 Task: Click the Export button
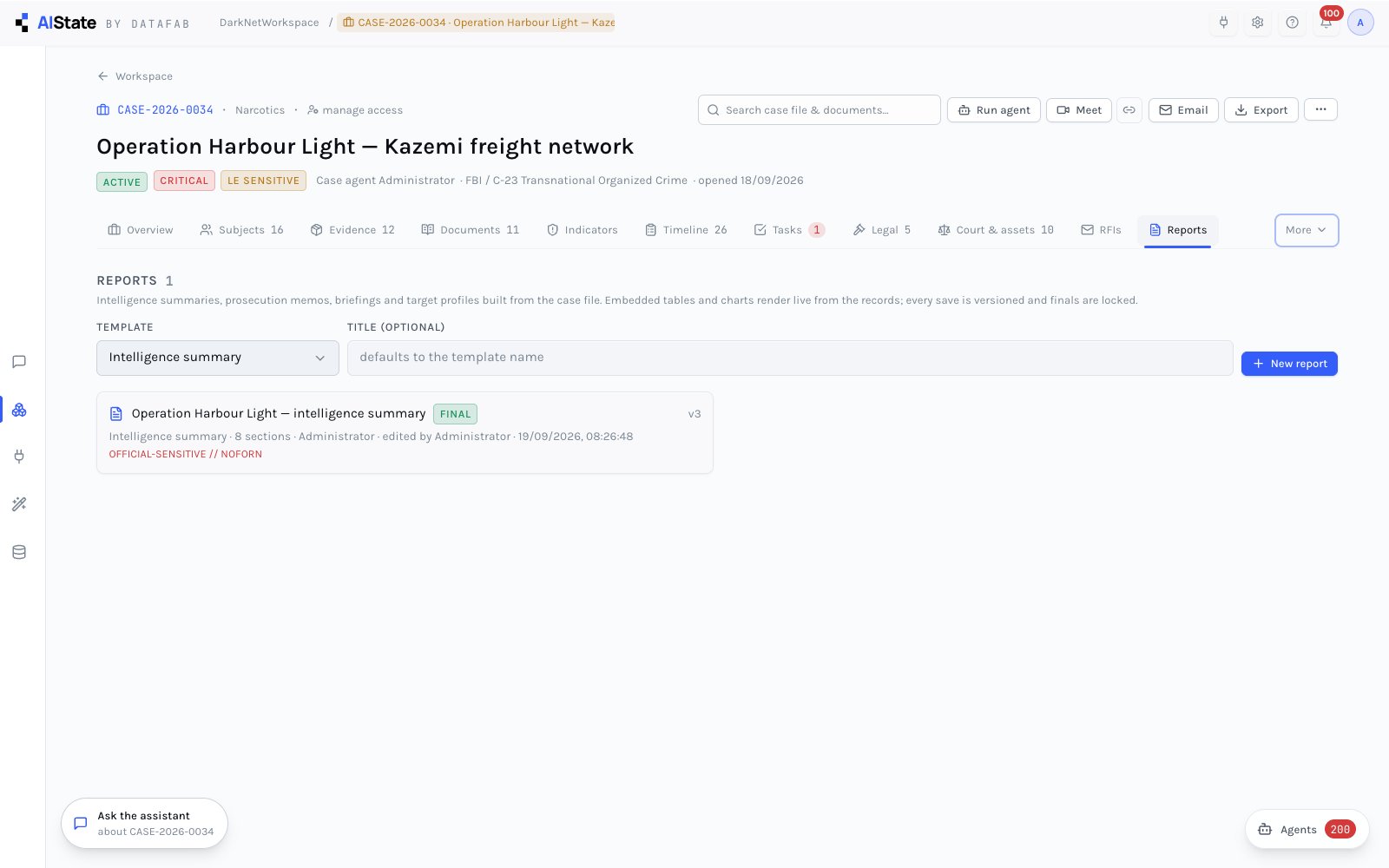(1261, 110)
